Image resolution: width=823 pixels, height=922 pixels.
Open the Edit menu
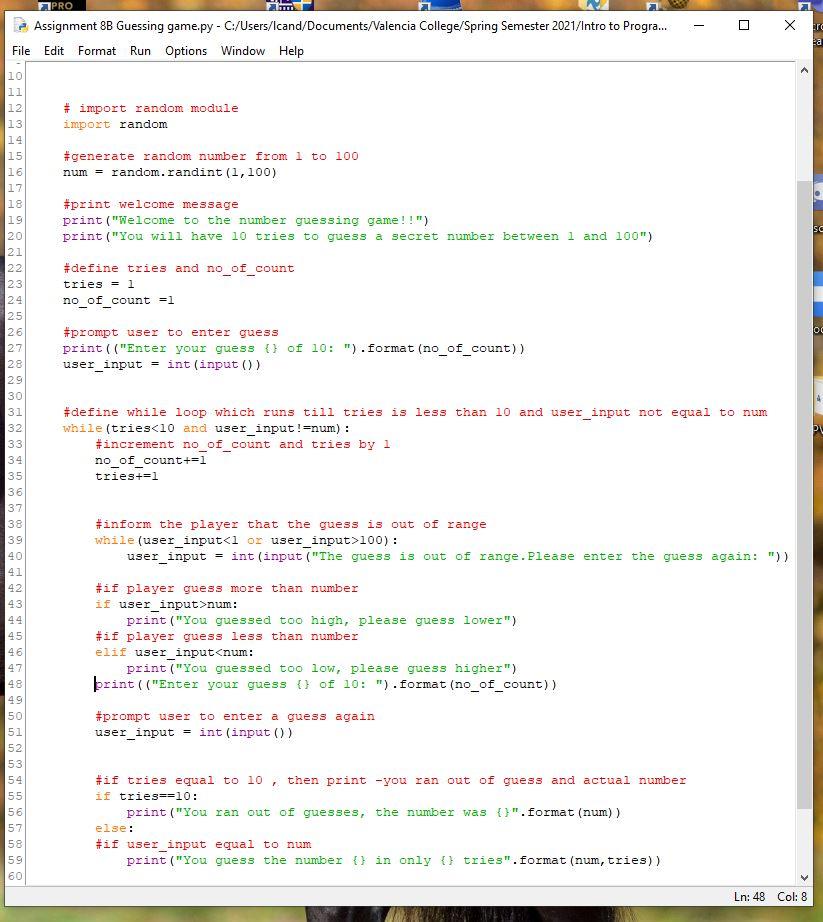pyautogui.click(x=53, y=51)
